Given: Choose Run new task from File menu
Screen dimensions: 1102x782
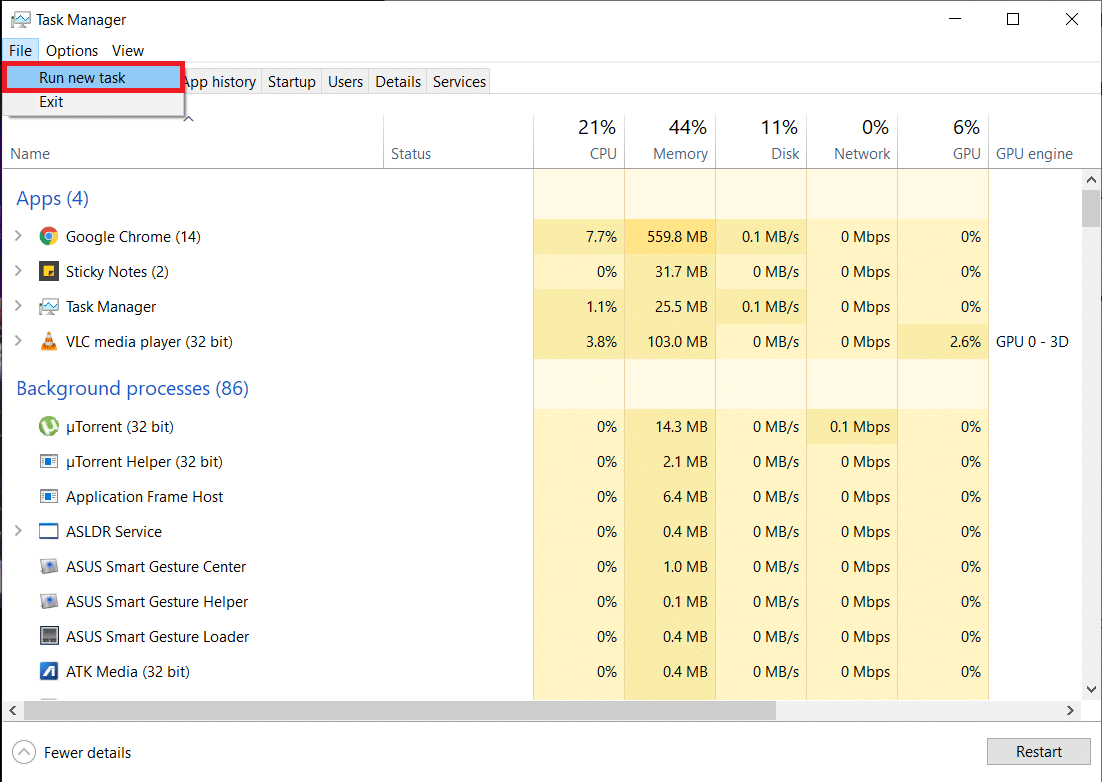Looking at the screenshot, I should point(93,77).
